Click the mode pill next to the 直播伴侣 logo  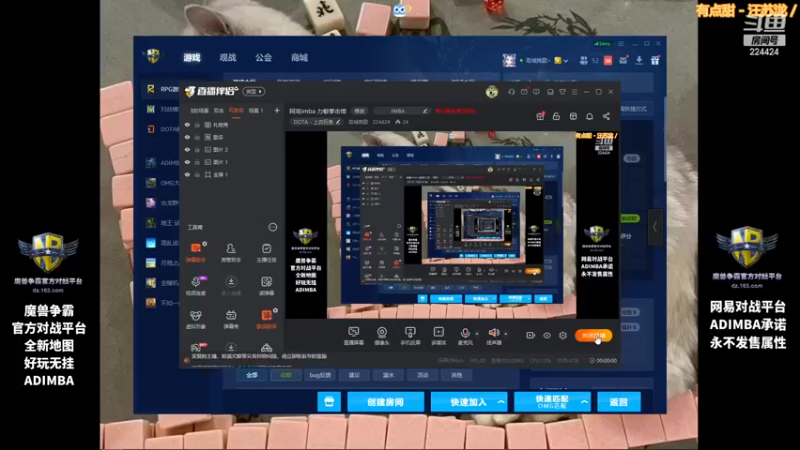click(x=254, y=92)
